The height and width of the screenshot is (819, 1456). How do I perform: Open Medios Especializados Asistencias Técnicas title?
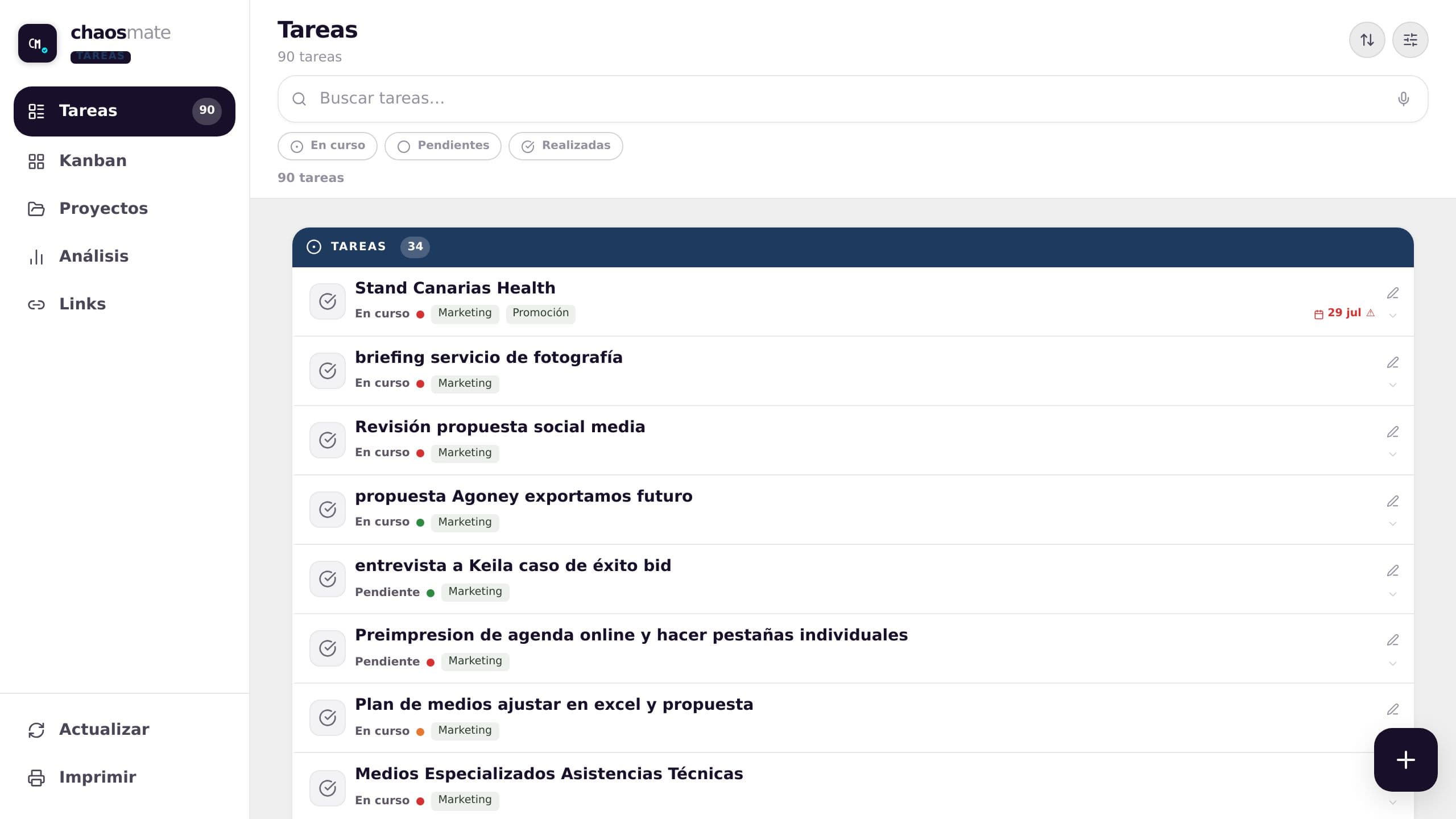[549, 774]
